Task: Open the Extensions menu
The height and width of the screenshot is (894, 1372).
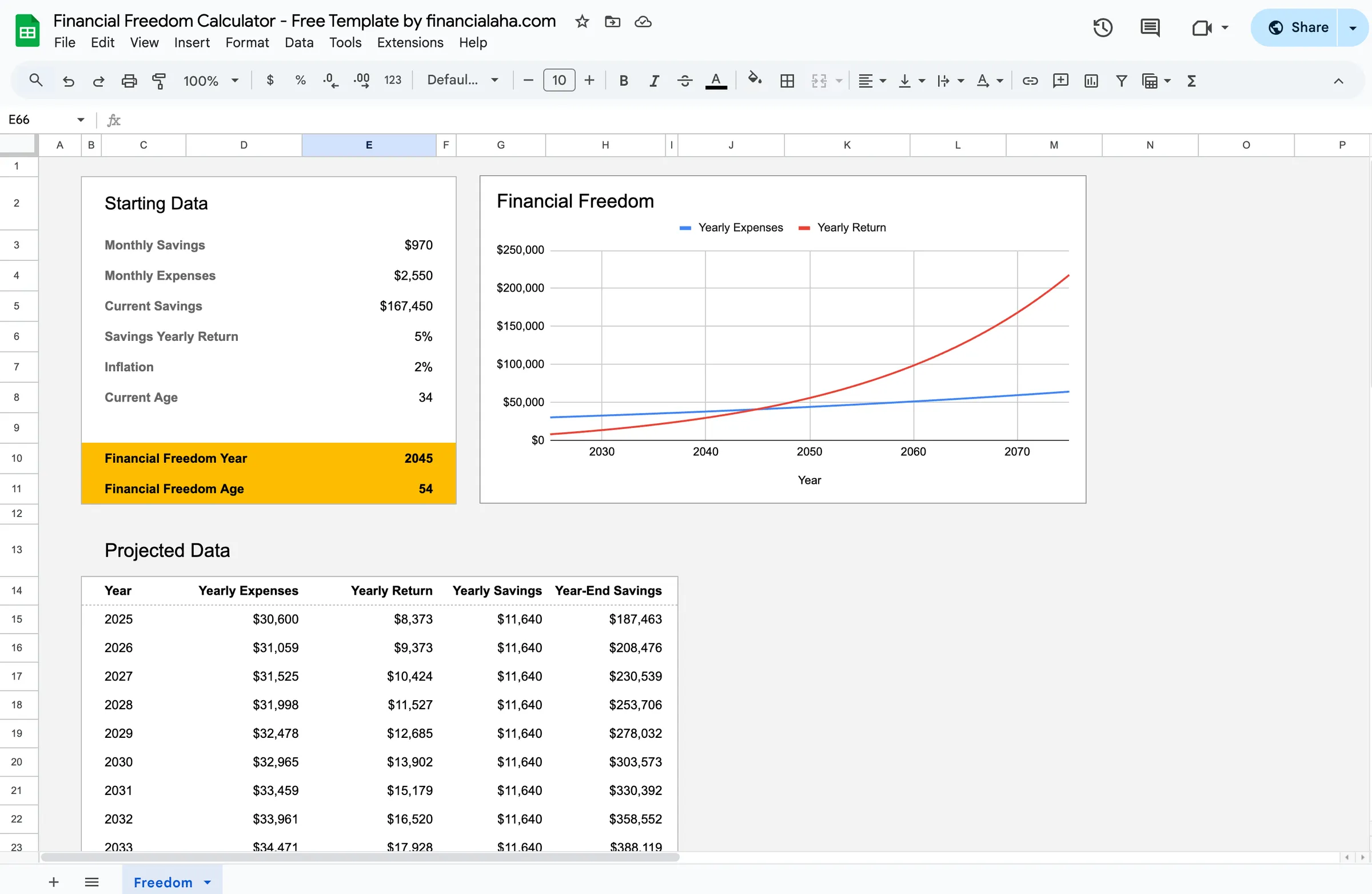Action: [x=410, y=42]
